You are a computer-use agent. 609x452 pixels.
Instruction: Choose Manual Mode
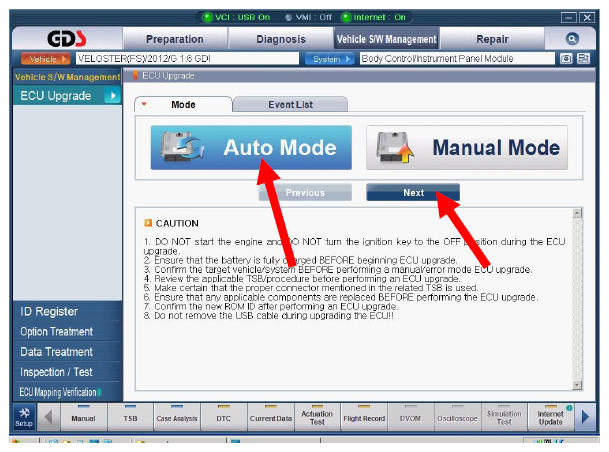(467, 148)
